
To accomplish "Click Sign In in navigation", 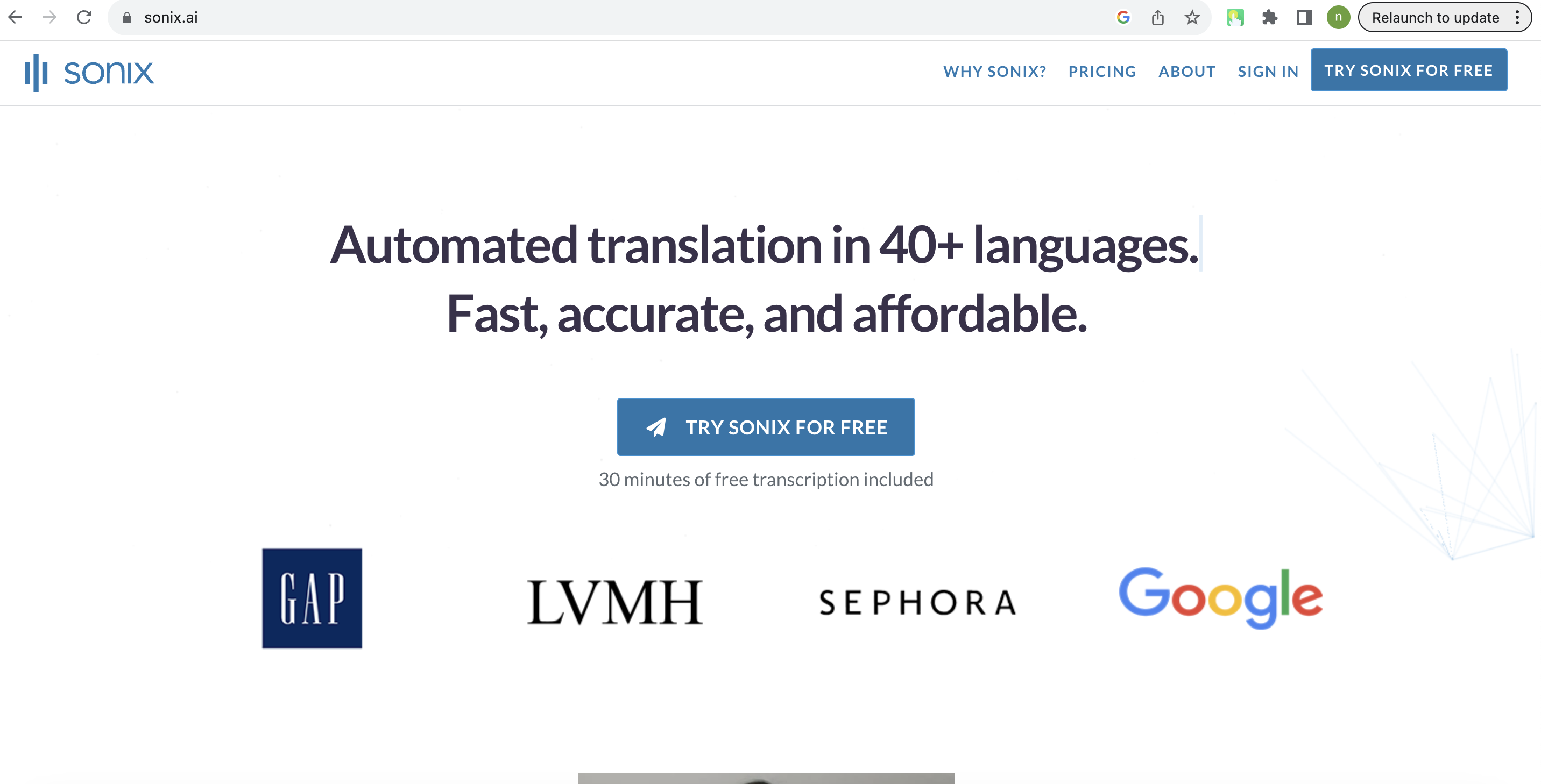I will 1268,71.
